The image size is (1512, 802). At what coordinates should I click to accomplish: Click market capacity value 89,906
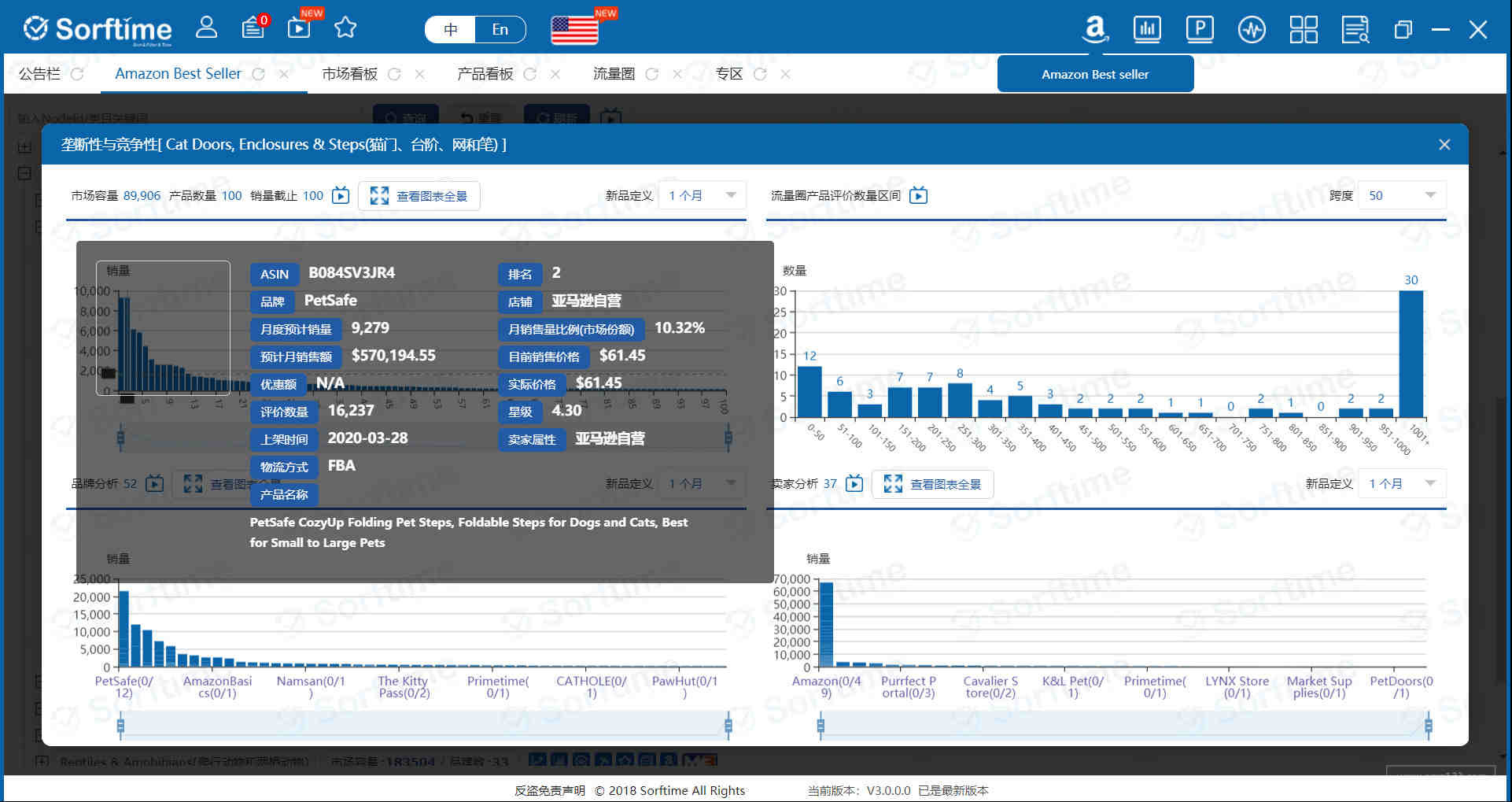(x=142, y=195)
